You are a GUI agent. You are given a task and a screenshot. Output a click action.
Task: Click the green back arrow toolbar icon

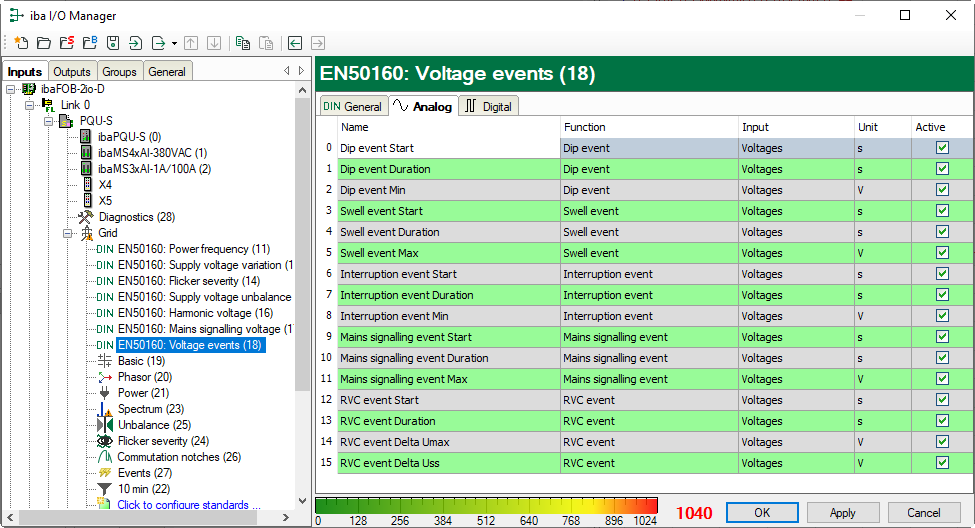(x=295, y=43)
